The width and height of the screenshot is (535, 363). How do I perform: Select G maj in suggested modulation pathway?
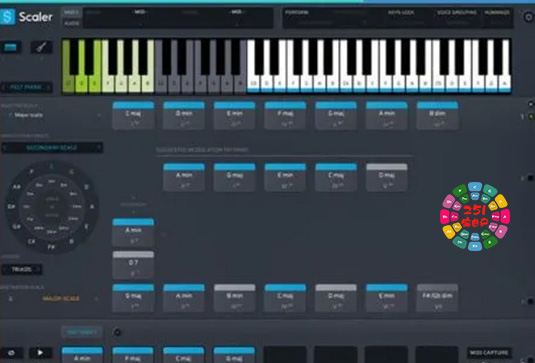[x=234, y=178]
